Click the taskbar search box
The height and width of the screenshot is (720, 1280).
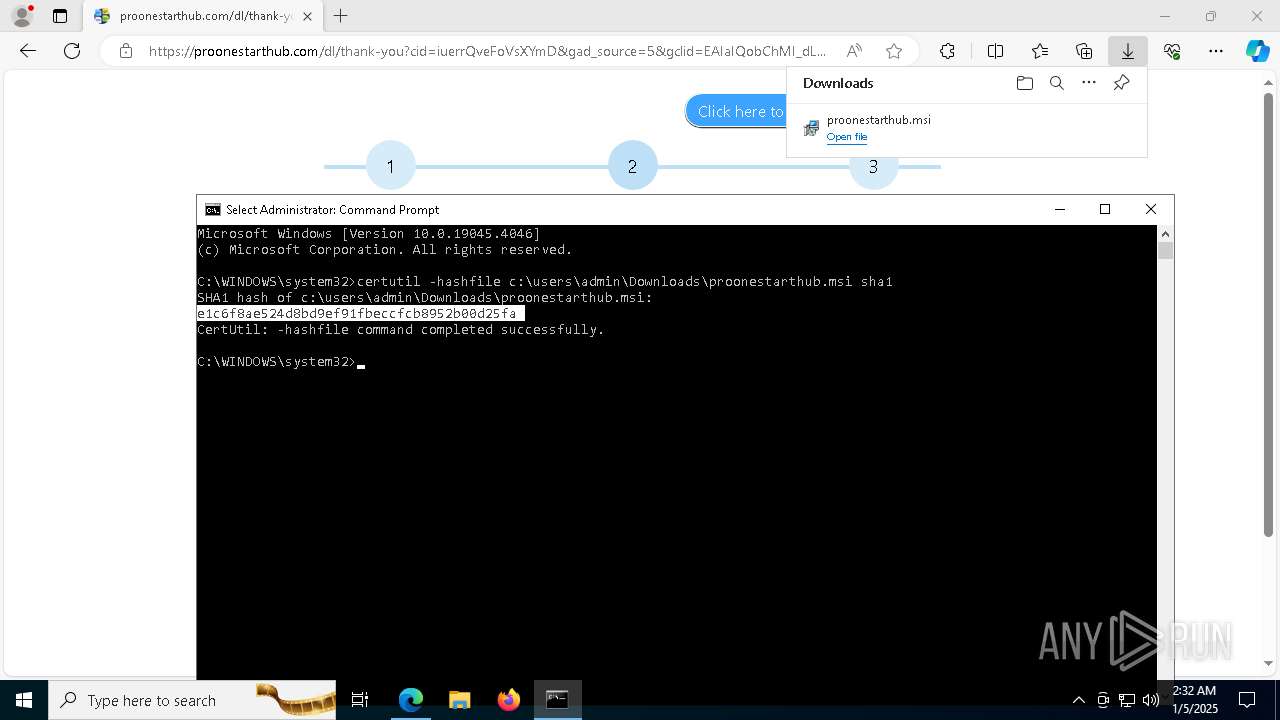192,700
